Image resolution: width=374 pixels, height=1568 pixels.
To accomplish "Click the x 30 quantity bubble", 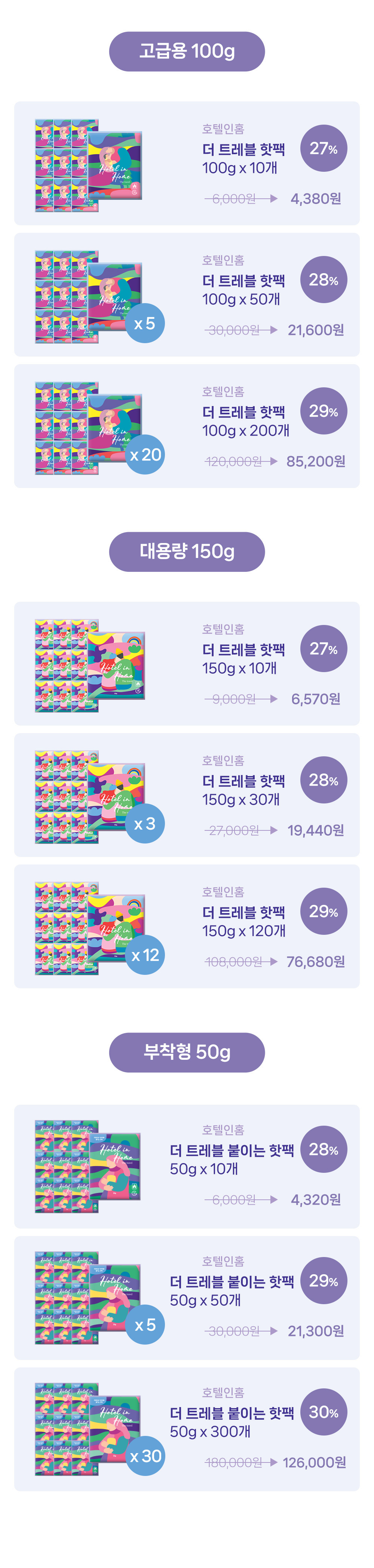I will pos(145,1455).
